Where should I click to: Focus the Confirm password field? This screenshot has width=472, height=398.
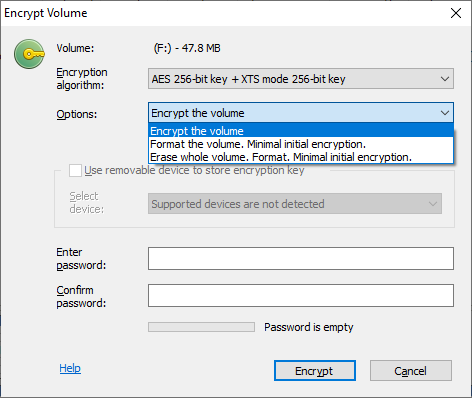[301, 295]
